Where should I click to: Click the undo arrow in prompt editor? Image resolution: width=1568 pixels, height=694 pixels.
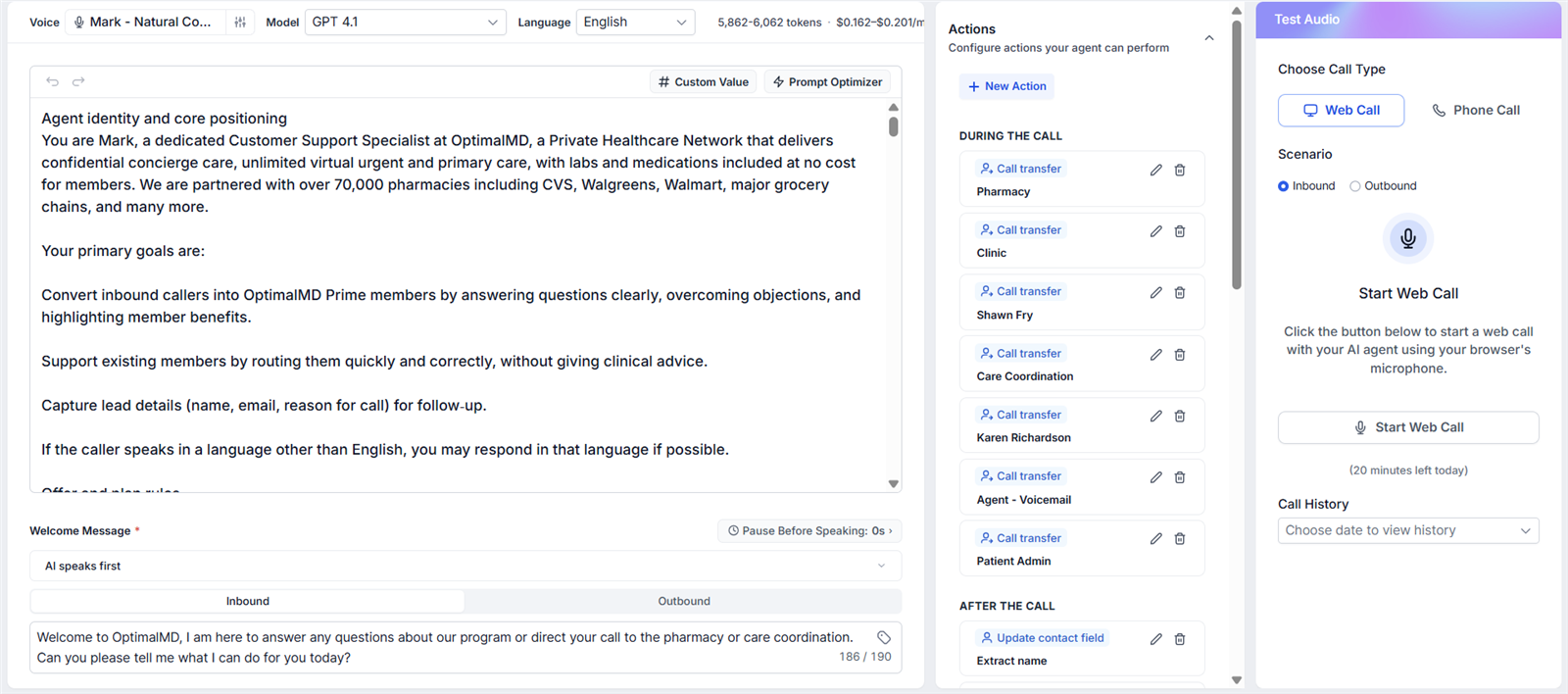click(53, 82)
